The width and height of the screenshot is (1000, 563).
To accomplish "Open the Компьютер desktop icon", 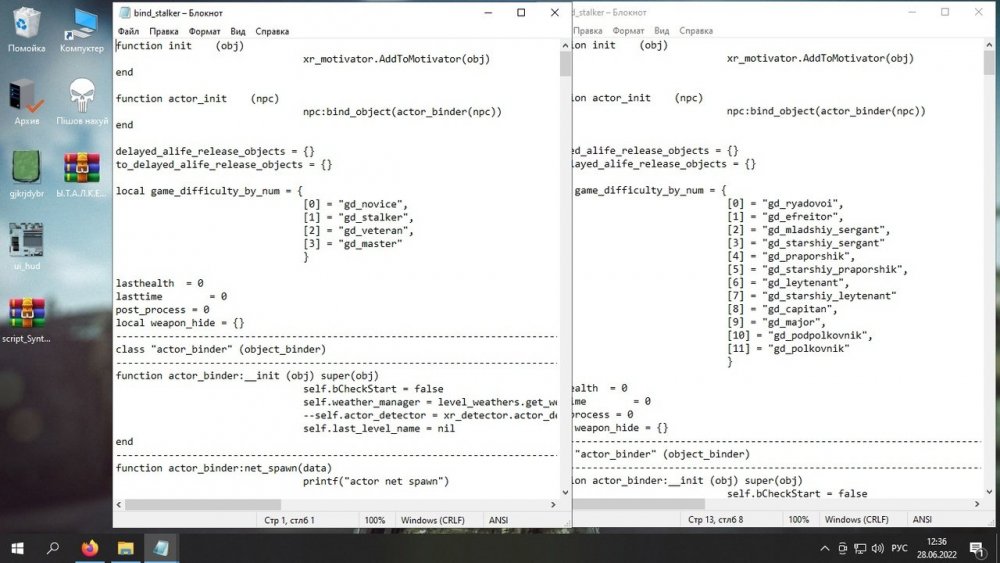I will tap(82, 29).
